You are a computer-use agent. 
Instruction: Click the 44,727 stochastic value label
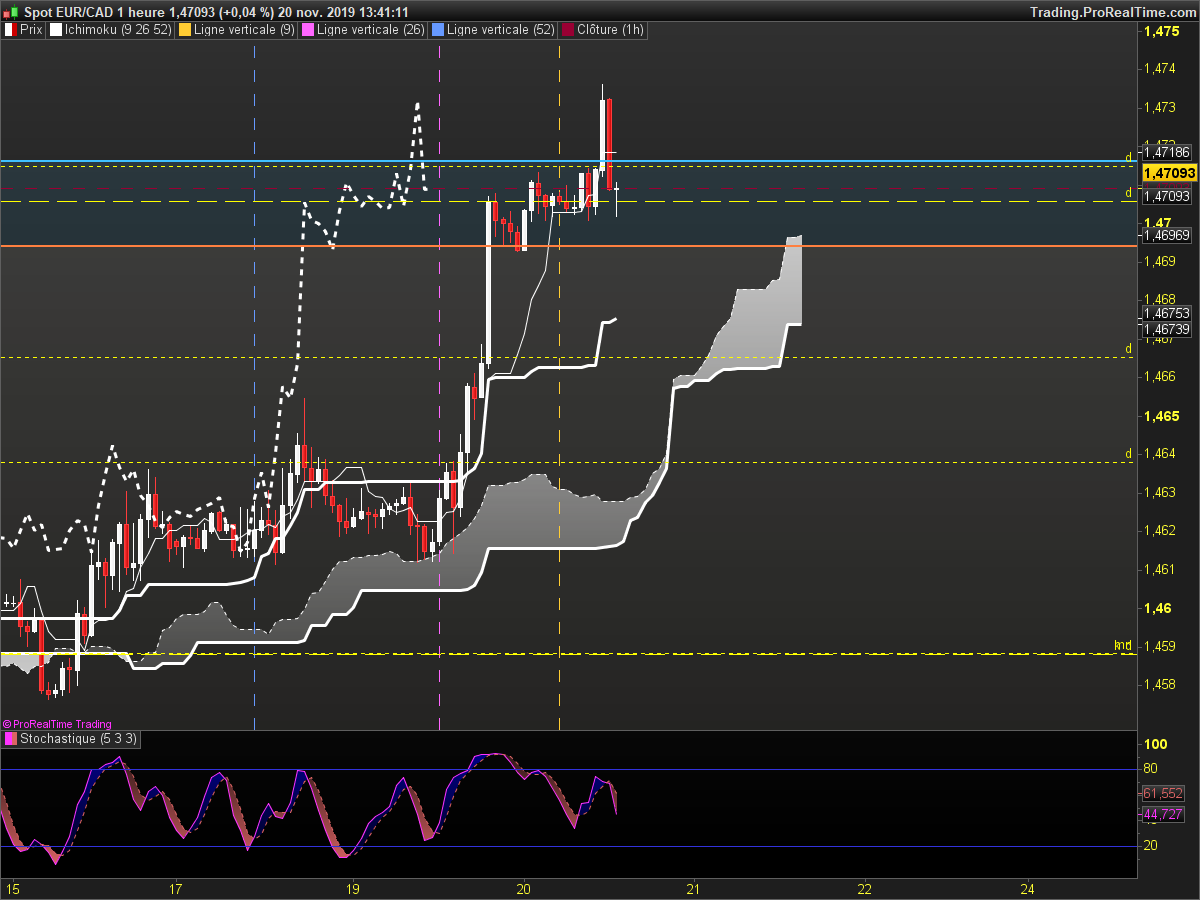1162,815
